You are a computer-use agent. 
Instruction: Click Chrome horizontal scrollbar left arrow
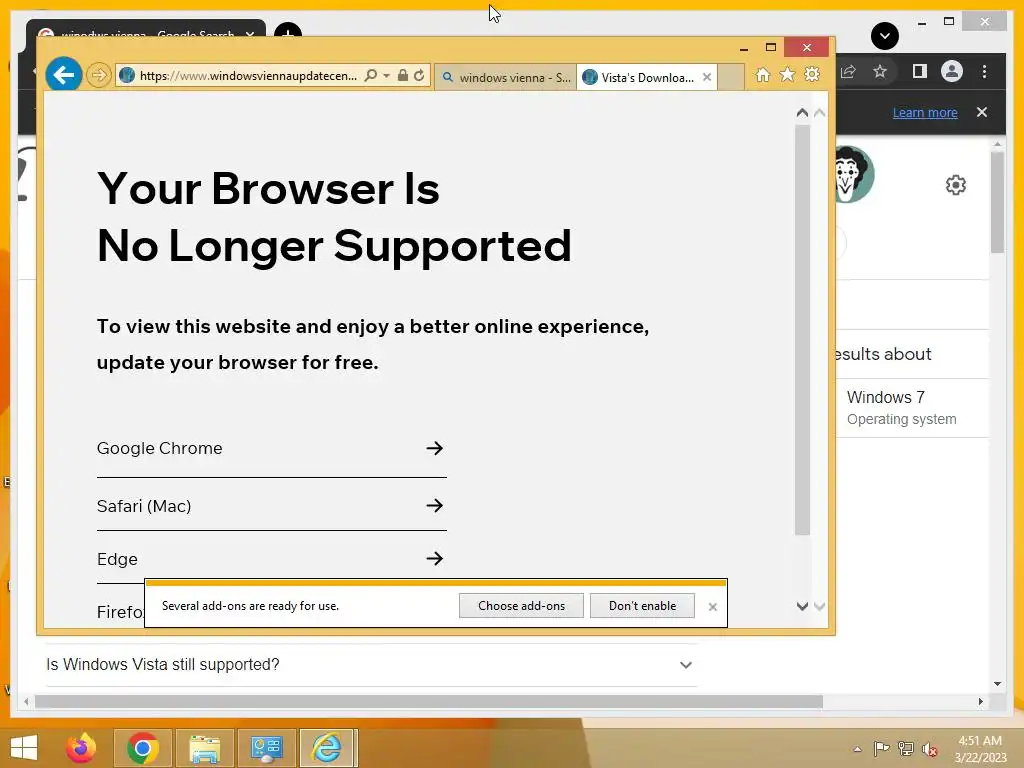pyautogui.click(x=26, y=701)
